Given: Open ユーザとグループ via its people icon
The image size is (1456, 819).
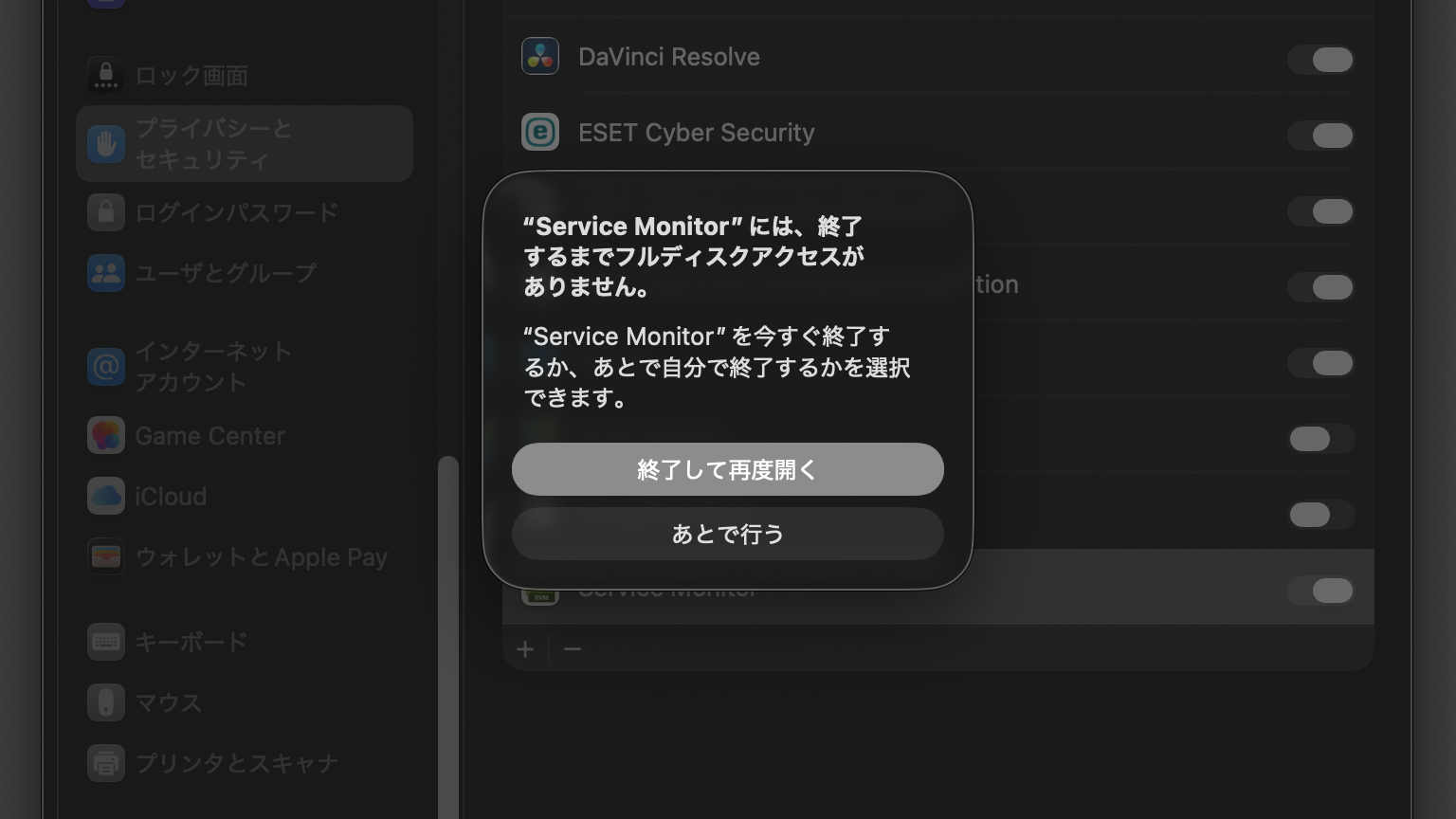Looking at the screenshot, I should coord(106,273).
